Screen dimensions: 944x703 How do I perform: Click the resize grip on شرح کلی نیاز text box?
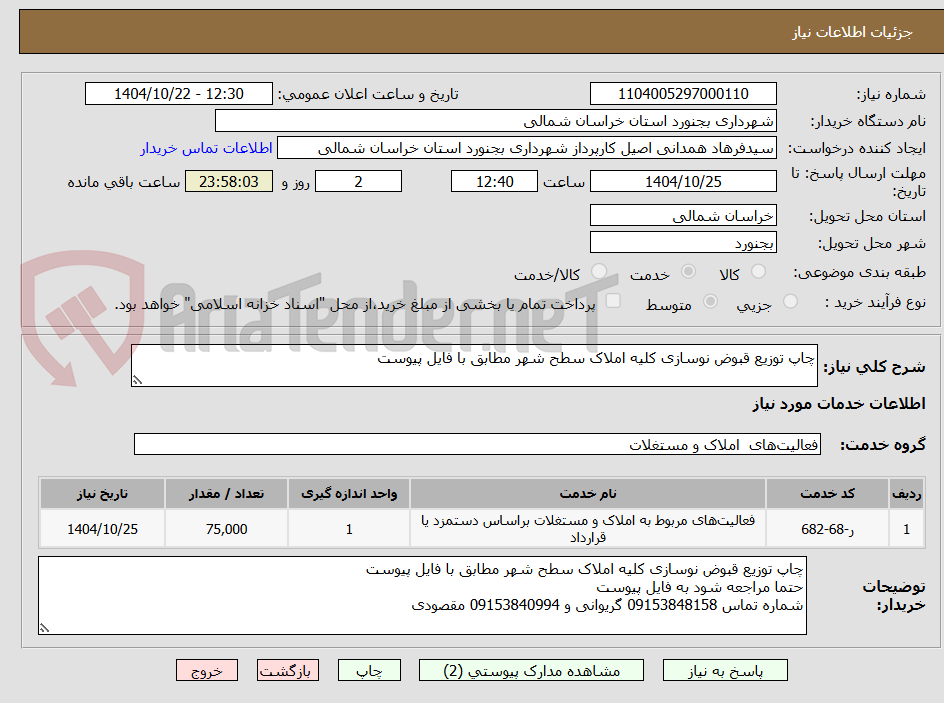tap(137, 378)
